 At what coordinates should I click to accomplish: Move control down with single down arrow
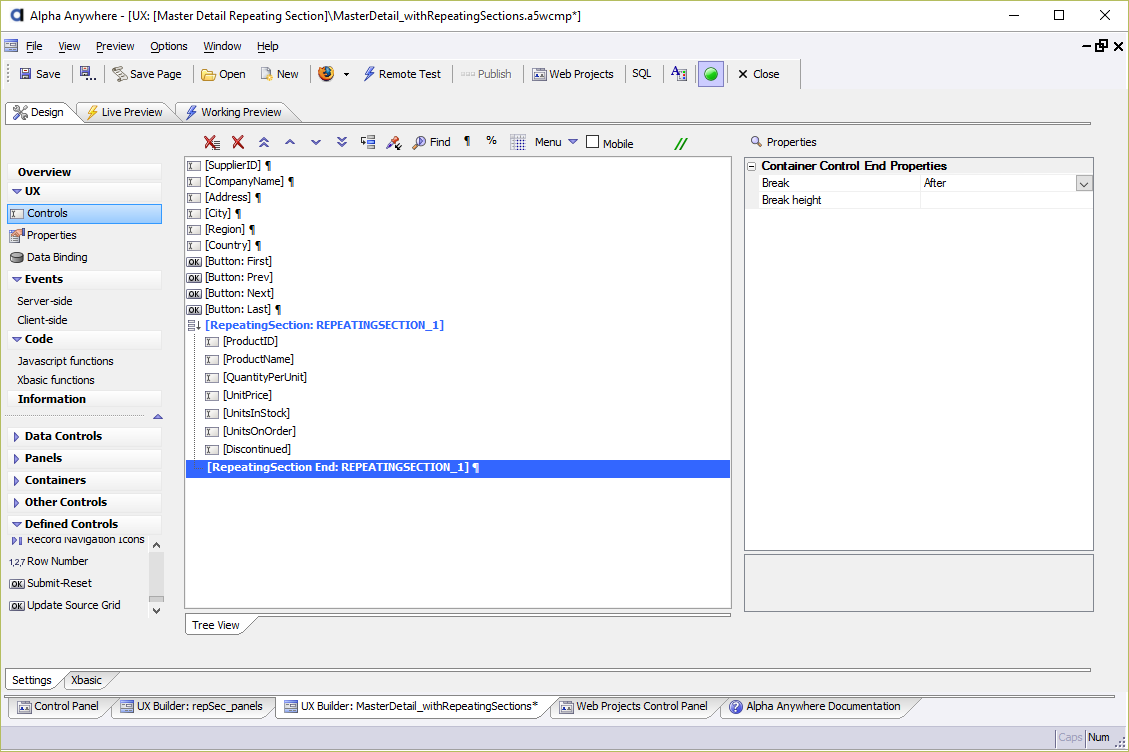pos(316,143)
